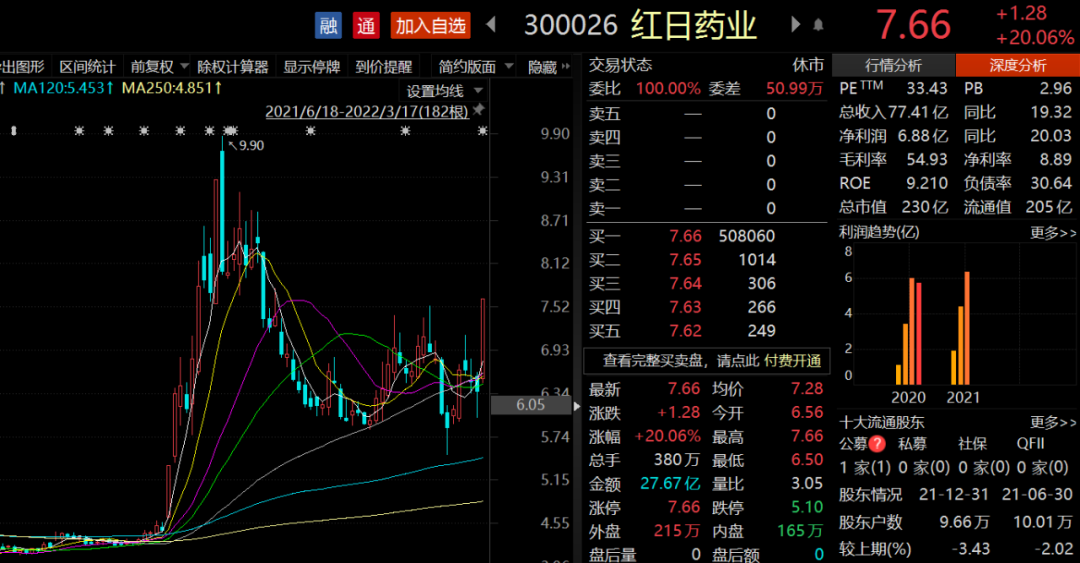
Task: Go to next stock with right arrow
Action: coord(796,25)
